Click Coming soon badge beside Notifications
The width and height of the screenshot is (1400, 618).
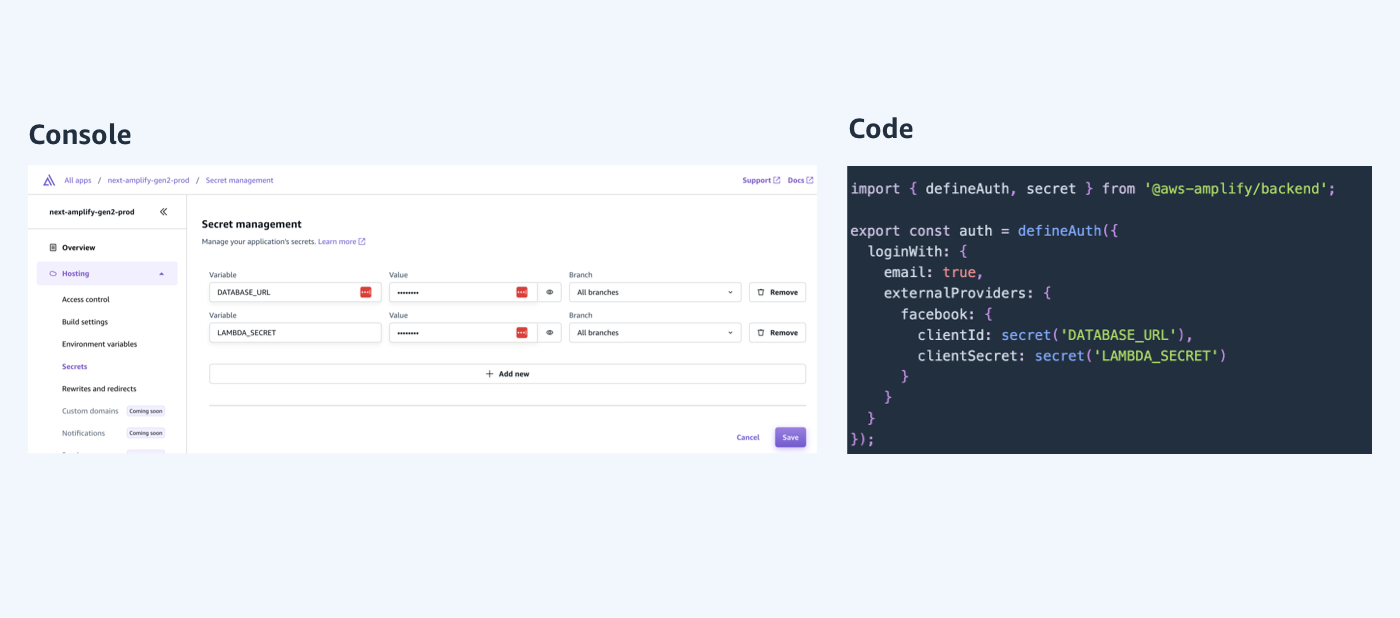pos(145,433)
